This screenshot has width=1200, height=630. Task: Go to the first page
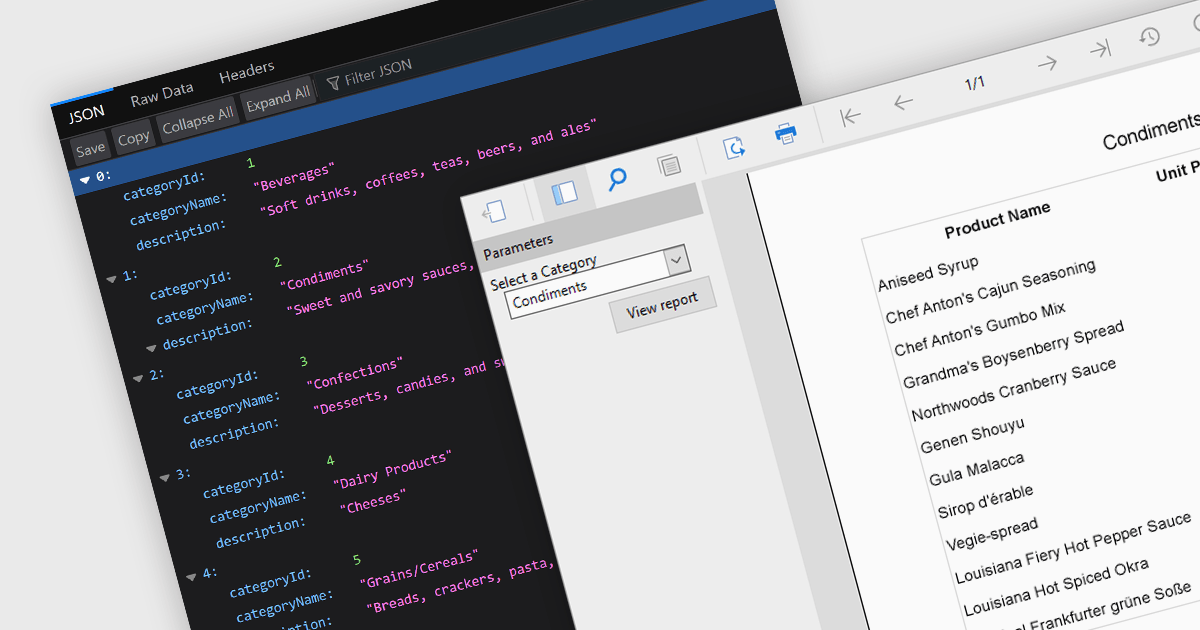coord(851,117)
